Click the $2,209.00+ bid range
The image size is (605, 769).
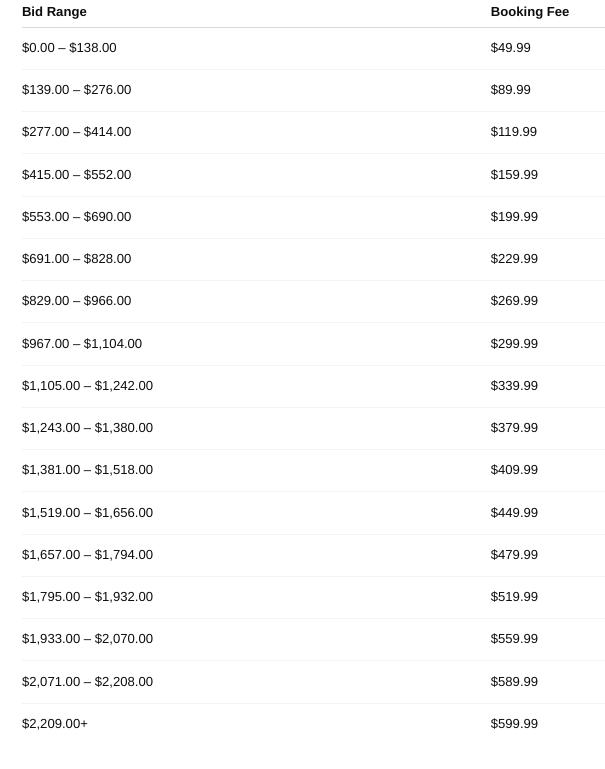pyautogui.click(x=55, y=724)
